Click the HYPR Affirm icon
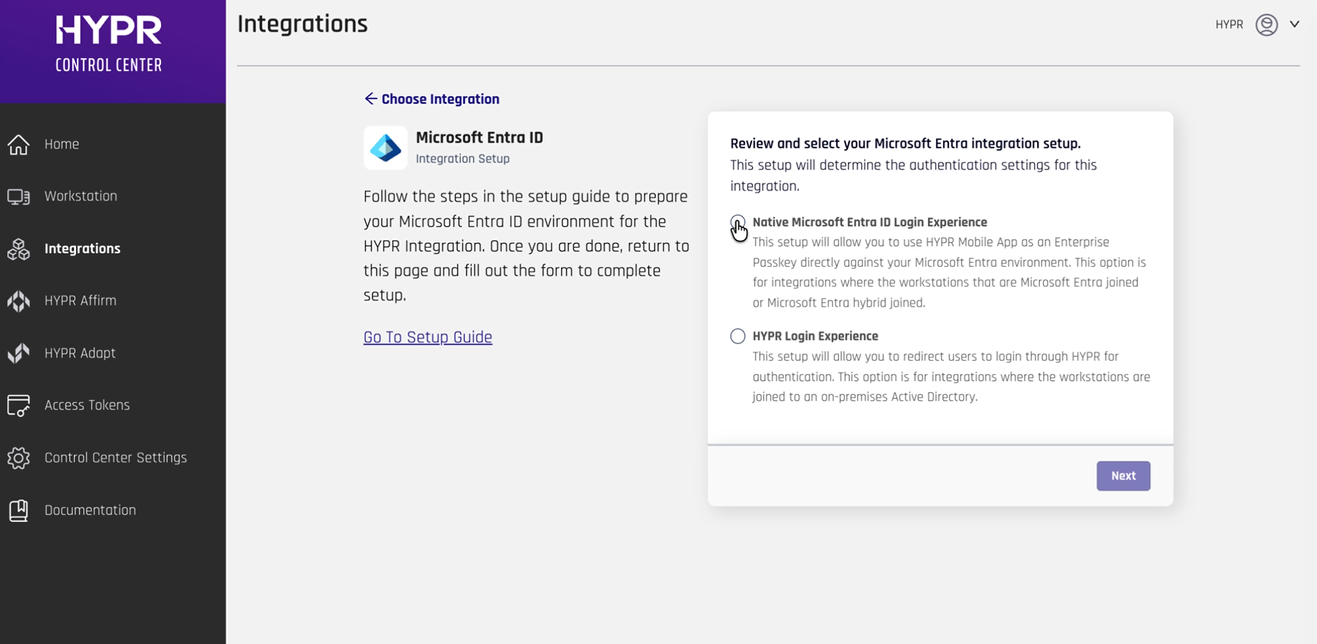Screen dimensions: 1317x644 point(19,301)
